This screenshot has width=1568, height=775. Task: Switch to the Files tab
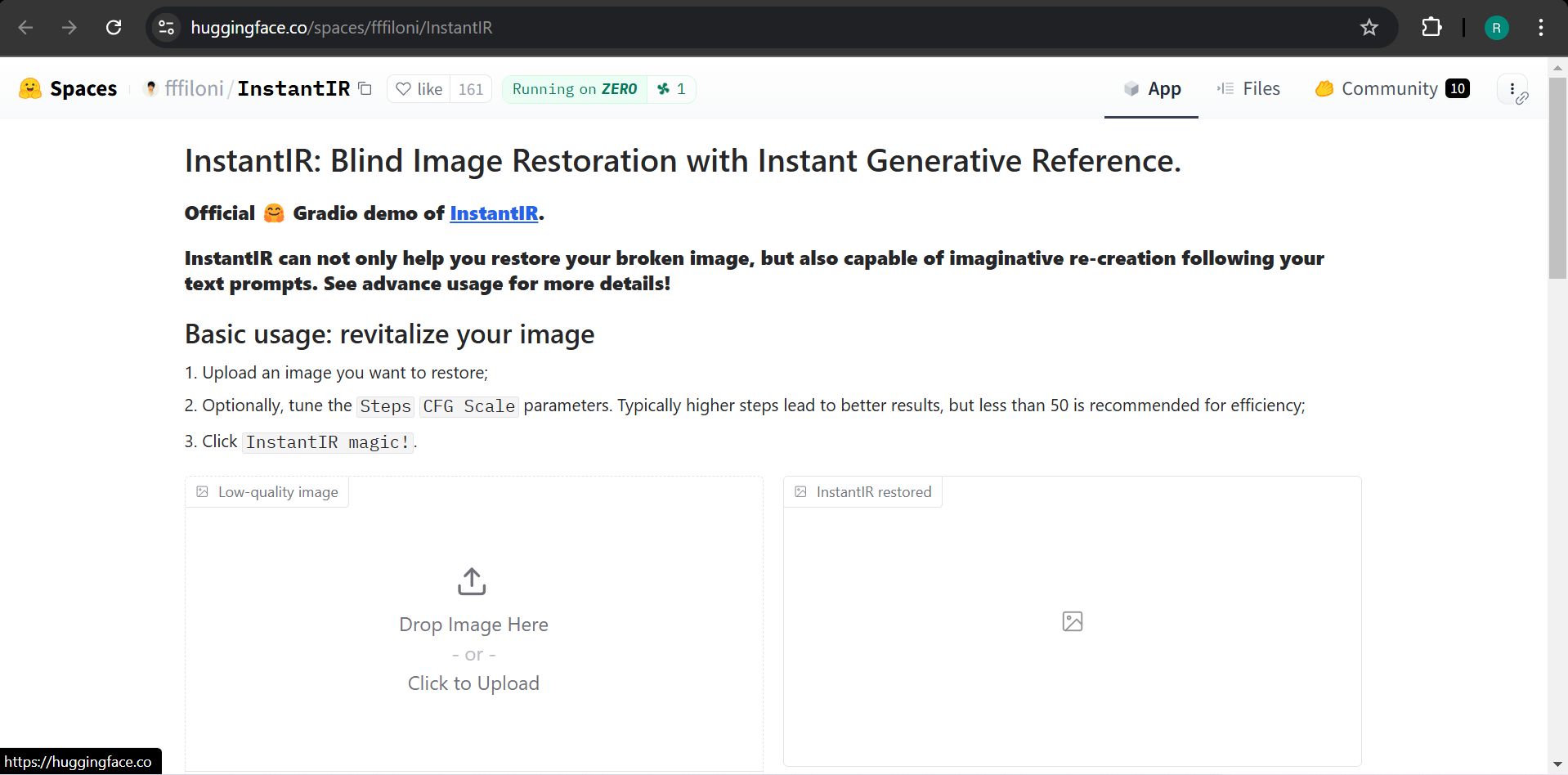click(x=1248, y=88)
